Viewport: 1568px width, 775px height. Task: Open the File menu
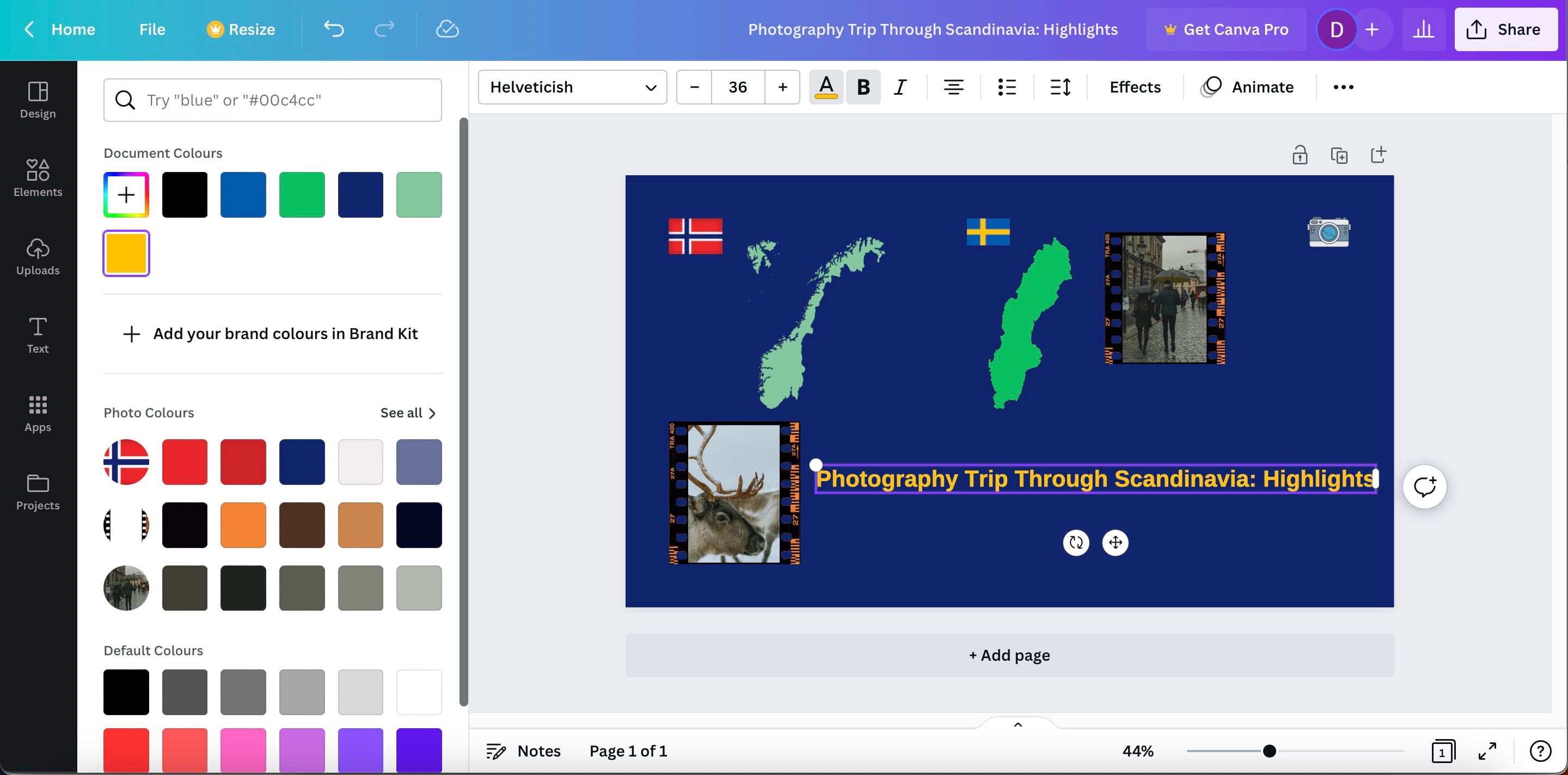151,29
